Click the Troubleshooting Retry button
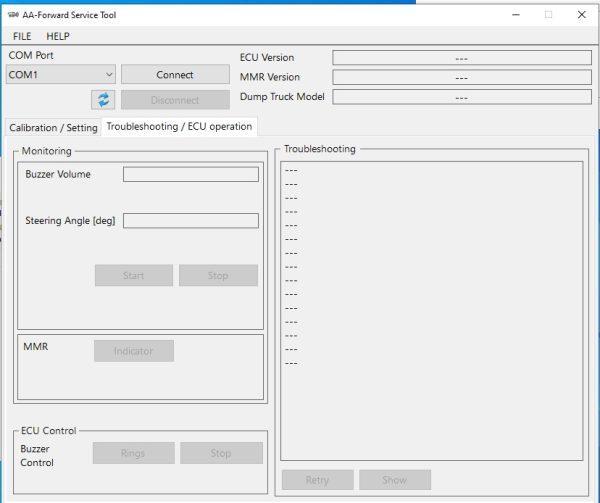 (x=318, y=480)
